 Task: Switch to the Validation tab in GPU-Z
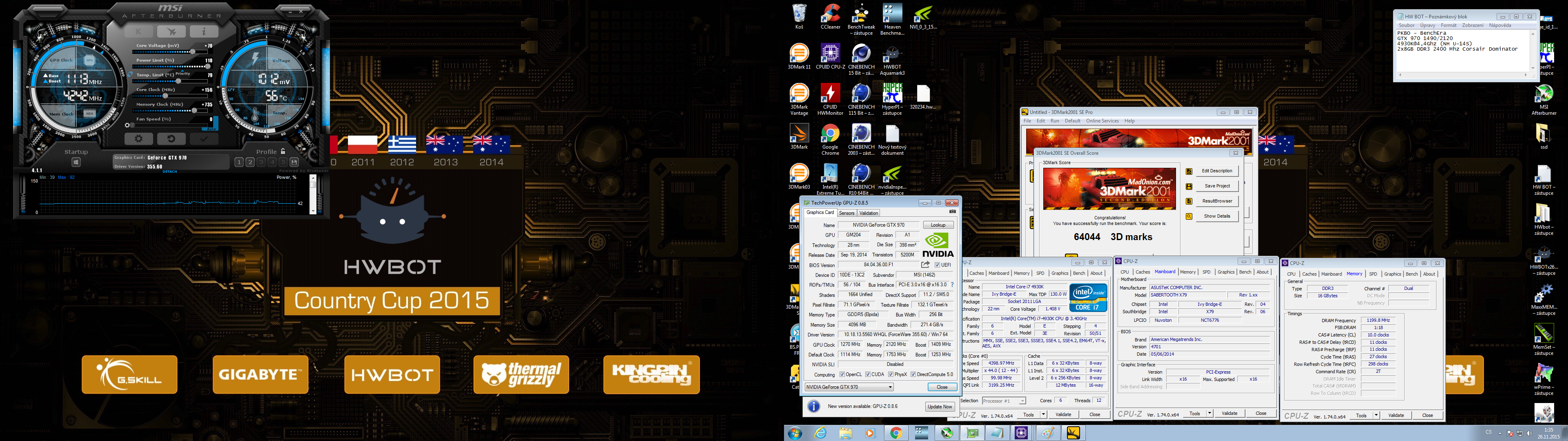click(869, 213)
